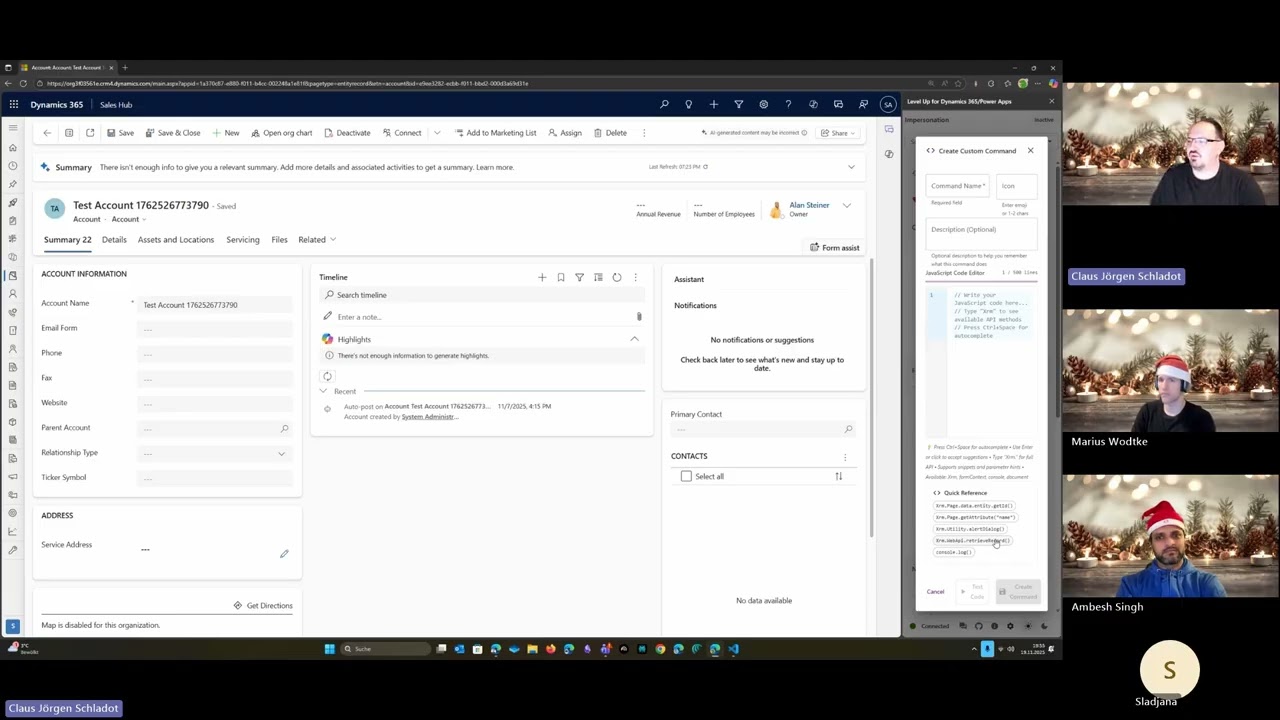Open the lightbulb assistant icon in top bar
Screen dimensions: 1280x720
coord(688,104)
